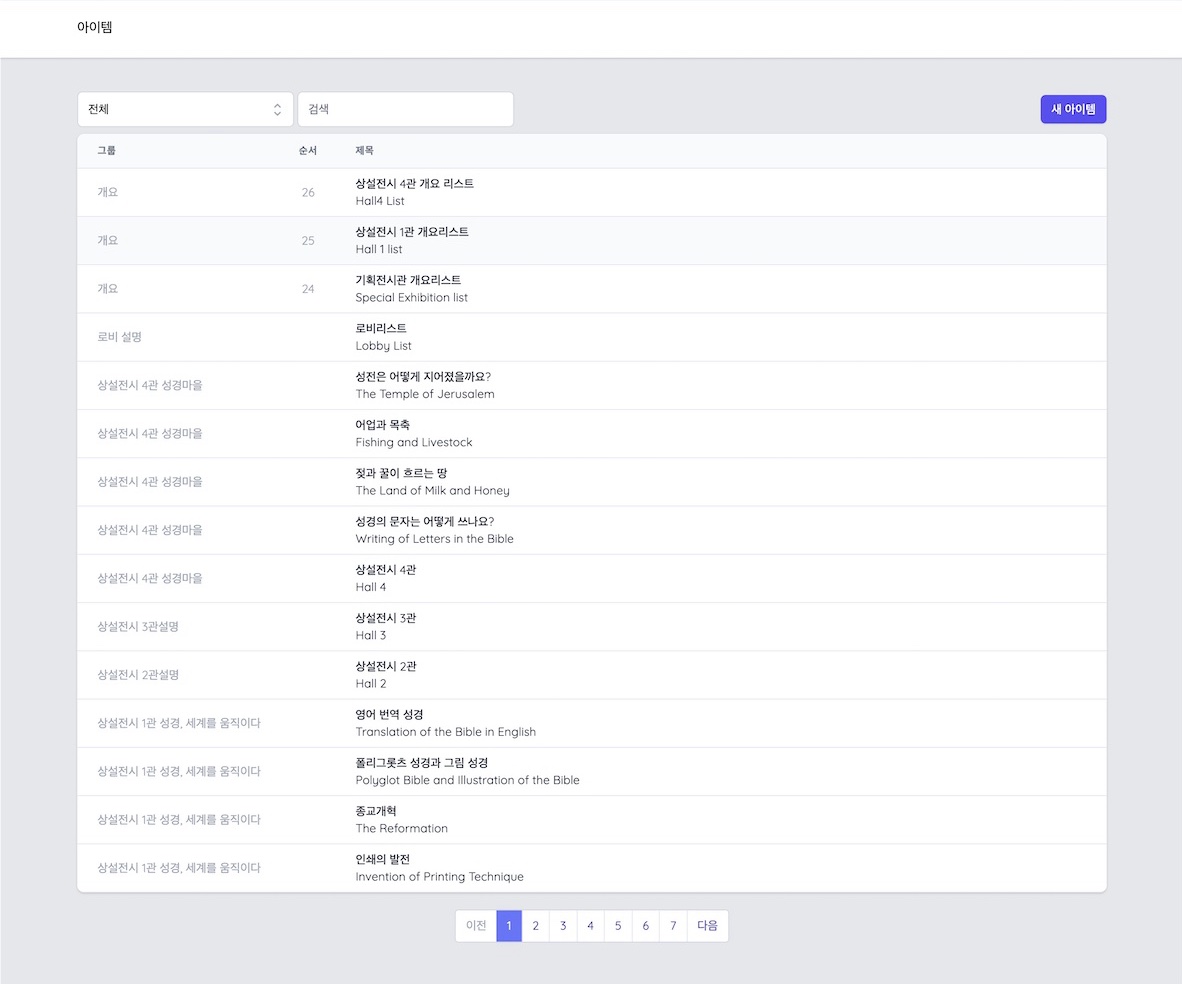Go to page 2 in pagination
1182x984 pixels.
tap(535, 926)
